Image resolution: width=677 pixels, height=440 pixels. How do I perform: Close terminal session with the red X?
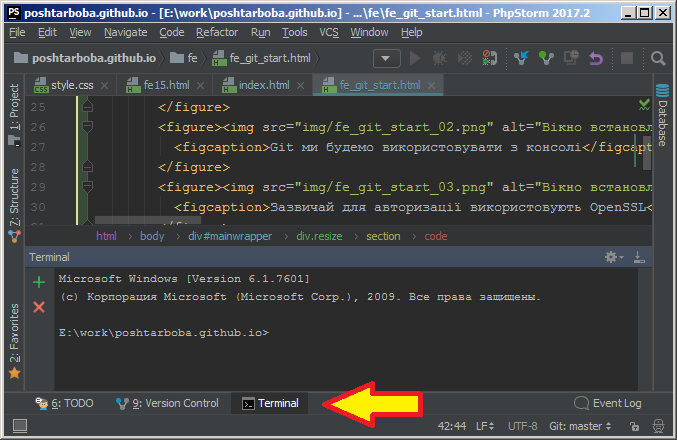pos(39,307)
